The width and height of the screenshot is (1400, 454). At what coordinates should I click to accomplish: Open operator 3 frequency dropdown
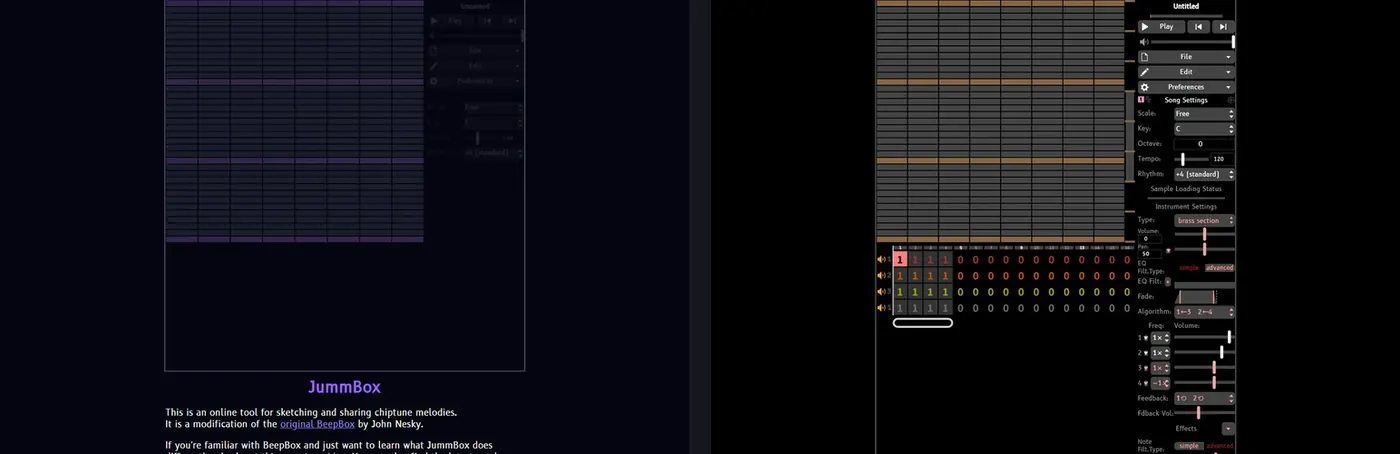pos(1160,368)
